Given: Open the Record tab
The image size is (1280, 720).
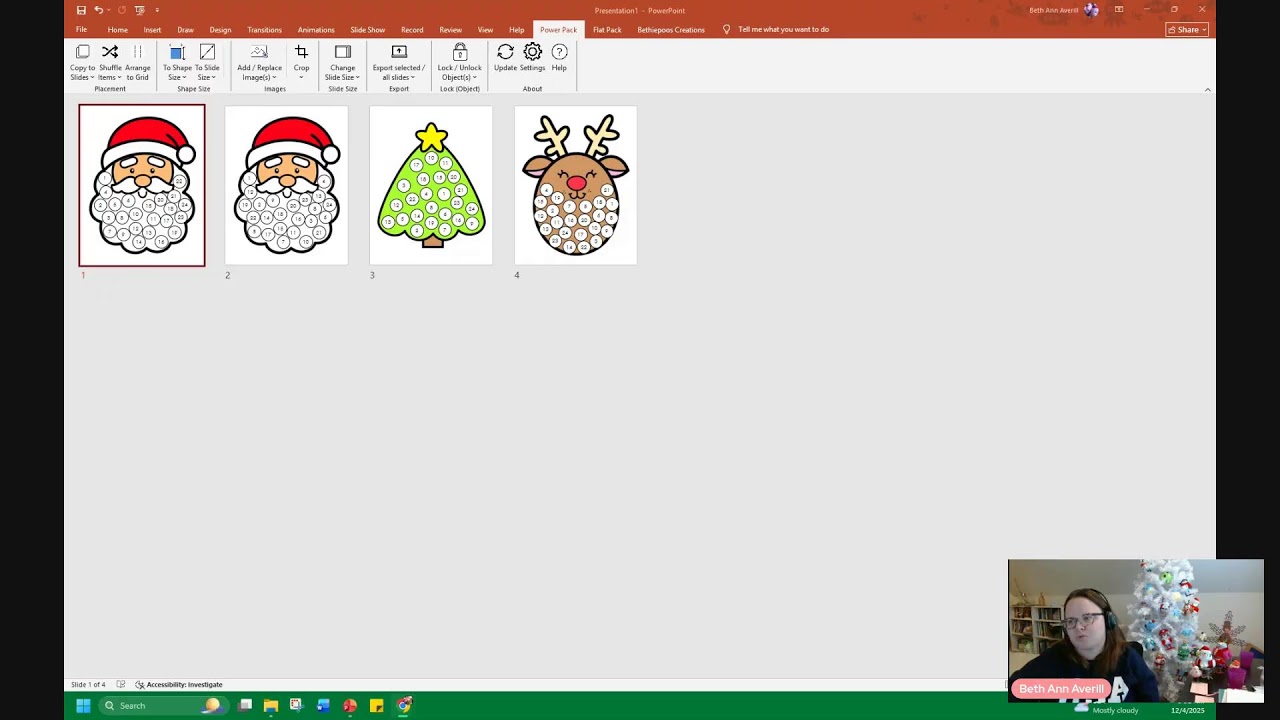Looking at the screenshot, I should [x=412, y=30].
